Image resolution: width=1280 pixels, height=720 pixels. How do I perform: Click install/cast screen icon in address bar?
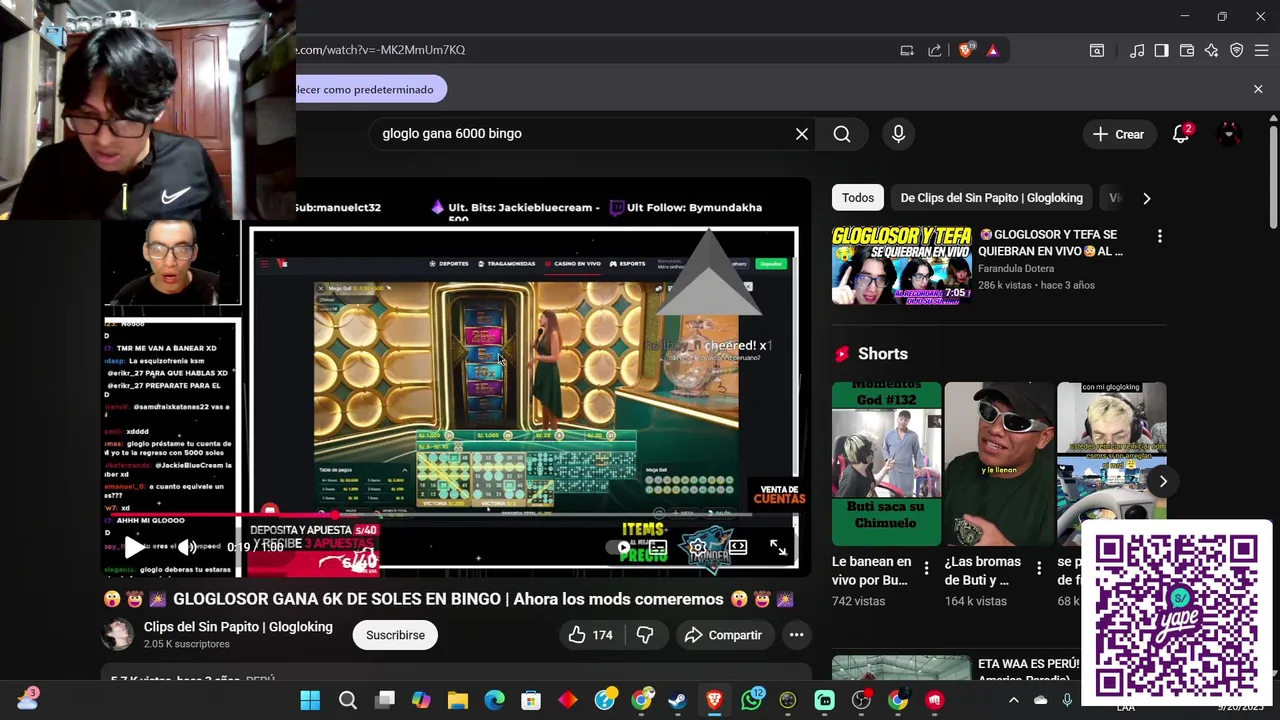click(x=907, y=50)
